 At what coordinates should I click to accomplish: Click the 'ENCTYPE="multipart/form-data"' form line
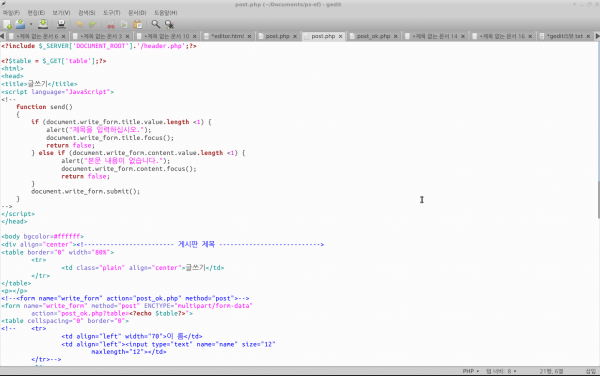(x=127, y=306)
